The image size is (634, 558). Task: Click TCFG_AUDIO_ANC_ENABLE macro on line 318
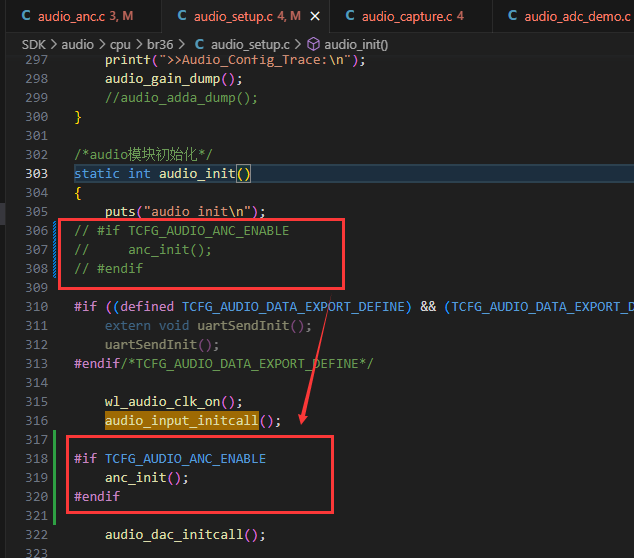click(x=185, y=459)
